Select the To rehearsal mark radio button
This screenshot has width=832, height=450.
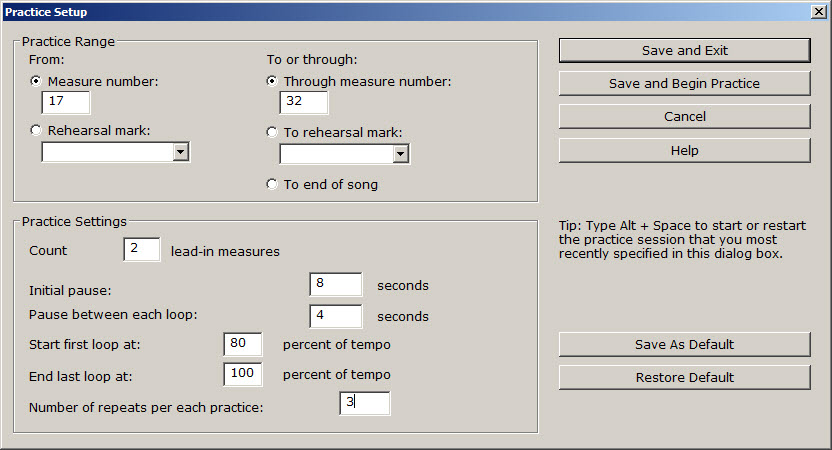272,132
